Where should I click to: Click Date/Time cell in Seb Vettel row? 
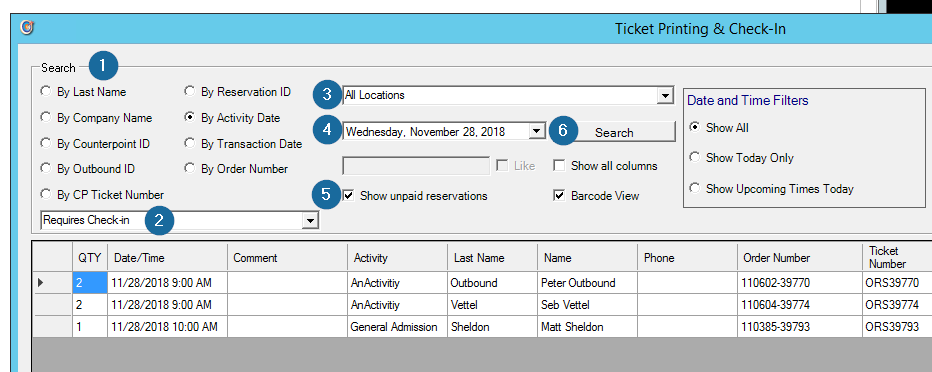click(x=168, y=305)
